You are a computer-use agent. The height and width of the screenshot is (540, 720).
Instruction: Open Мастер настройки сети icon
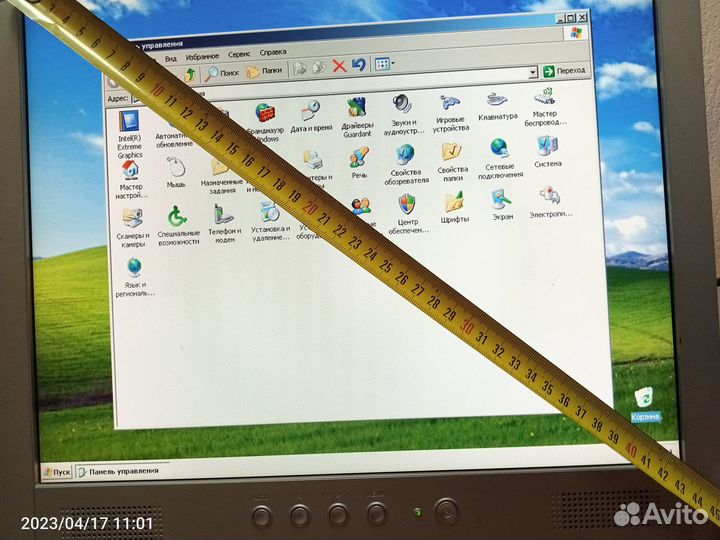pyautogui.click(x=131, y=180)
